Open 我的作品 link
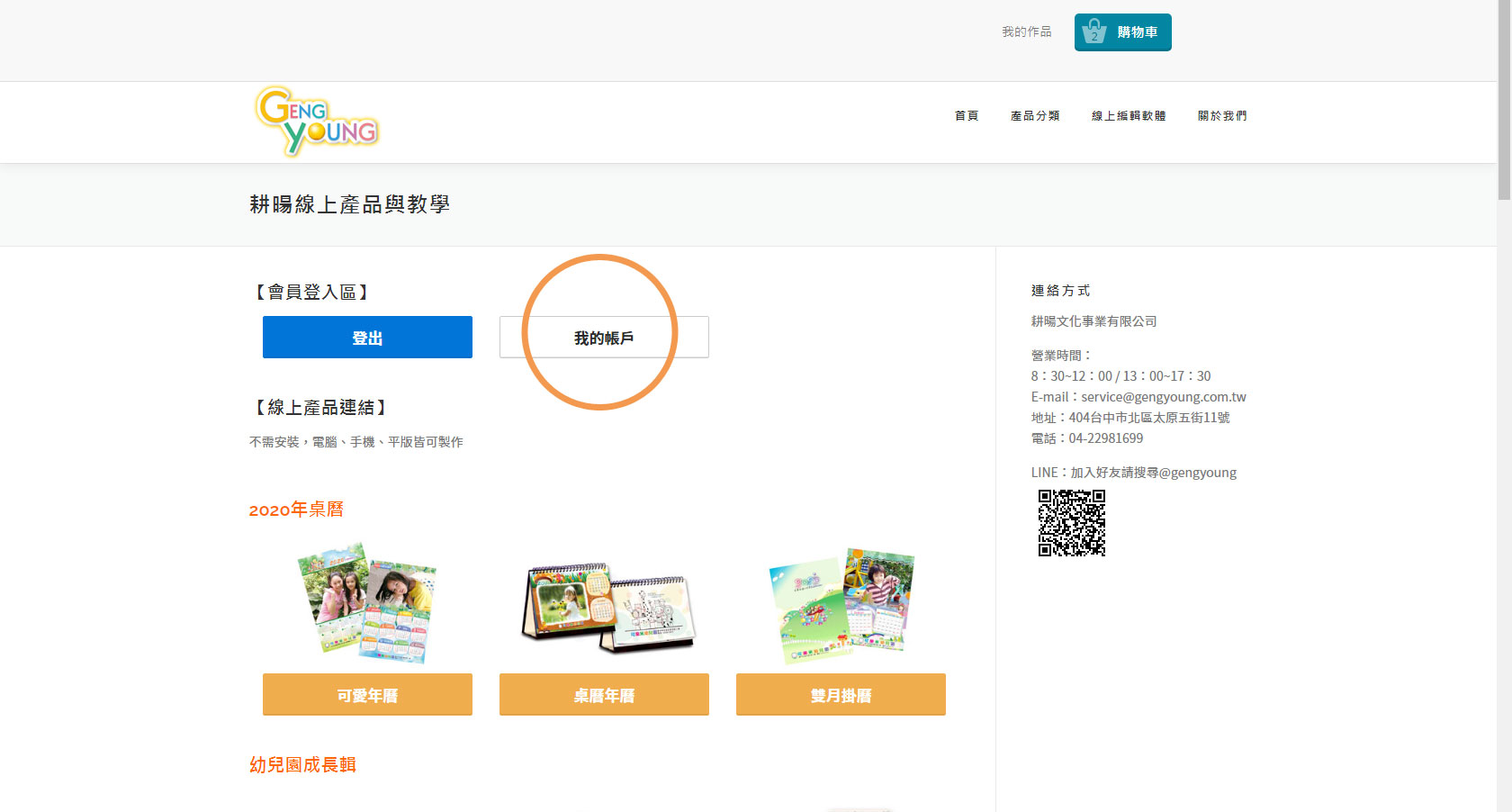The image size is (1512, 812). click(x=1027, y=32)
